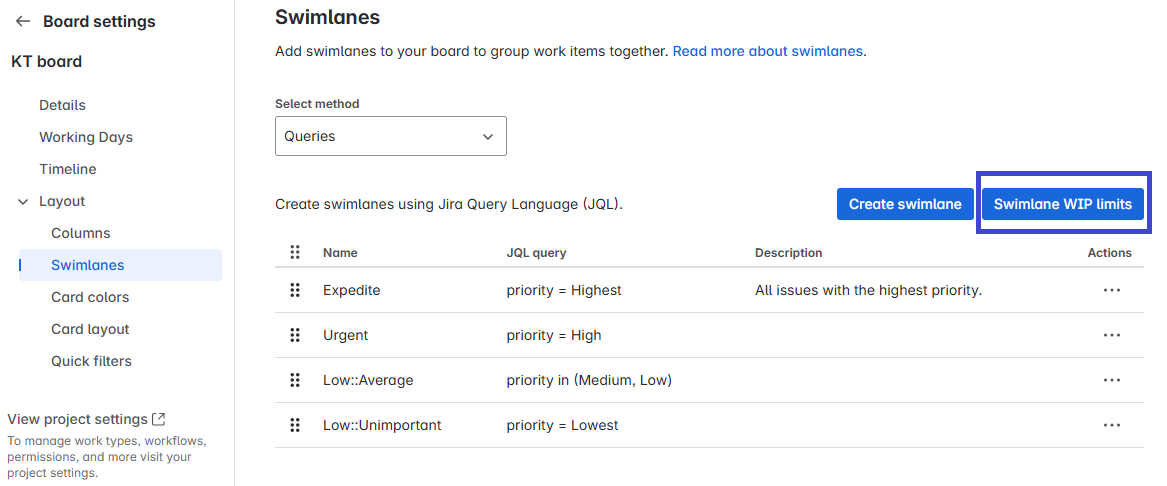Screen dimensions: 1167x486
Task: Open the Working Days settings page
Action: pyautogui.click(x=86, y=137)
